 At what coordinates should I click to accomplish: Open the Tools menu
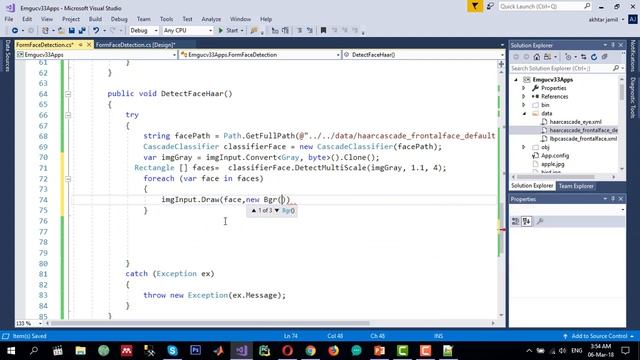(166, 19)
